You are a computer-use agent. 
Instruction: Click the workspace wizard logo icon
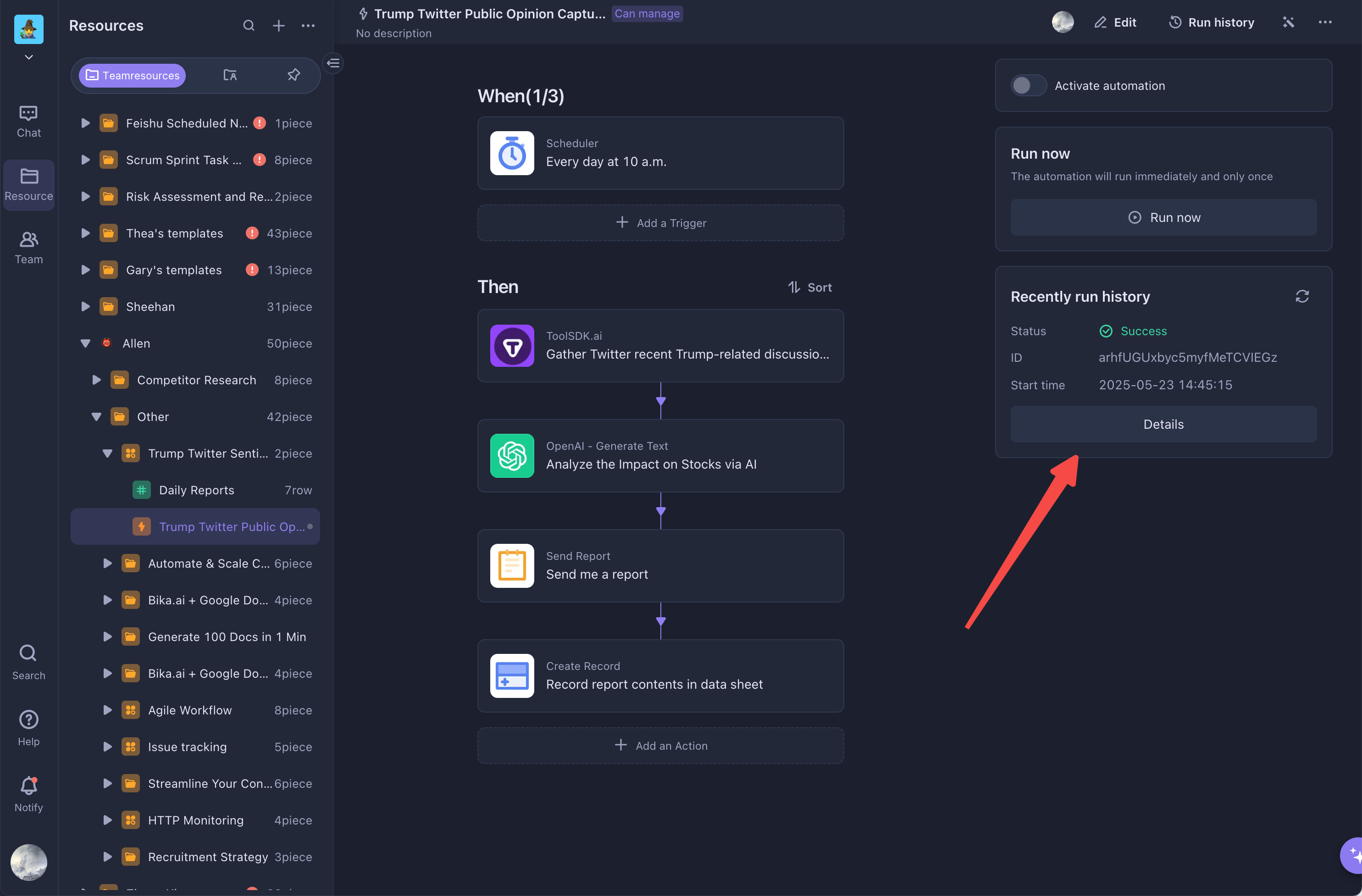coord(28,28)
